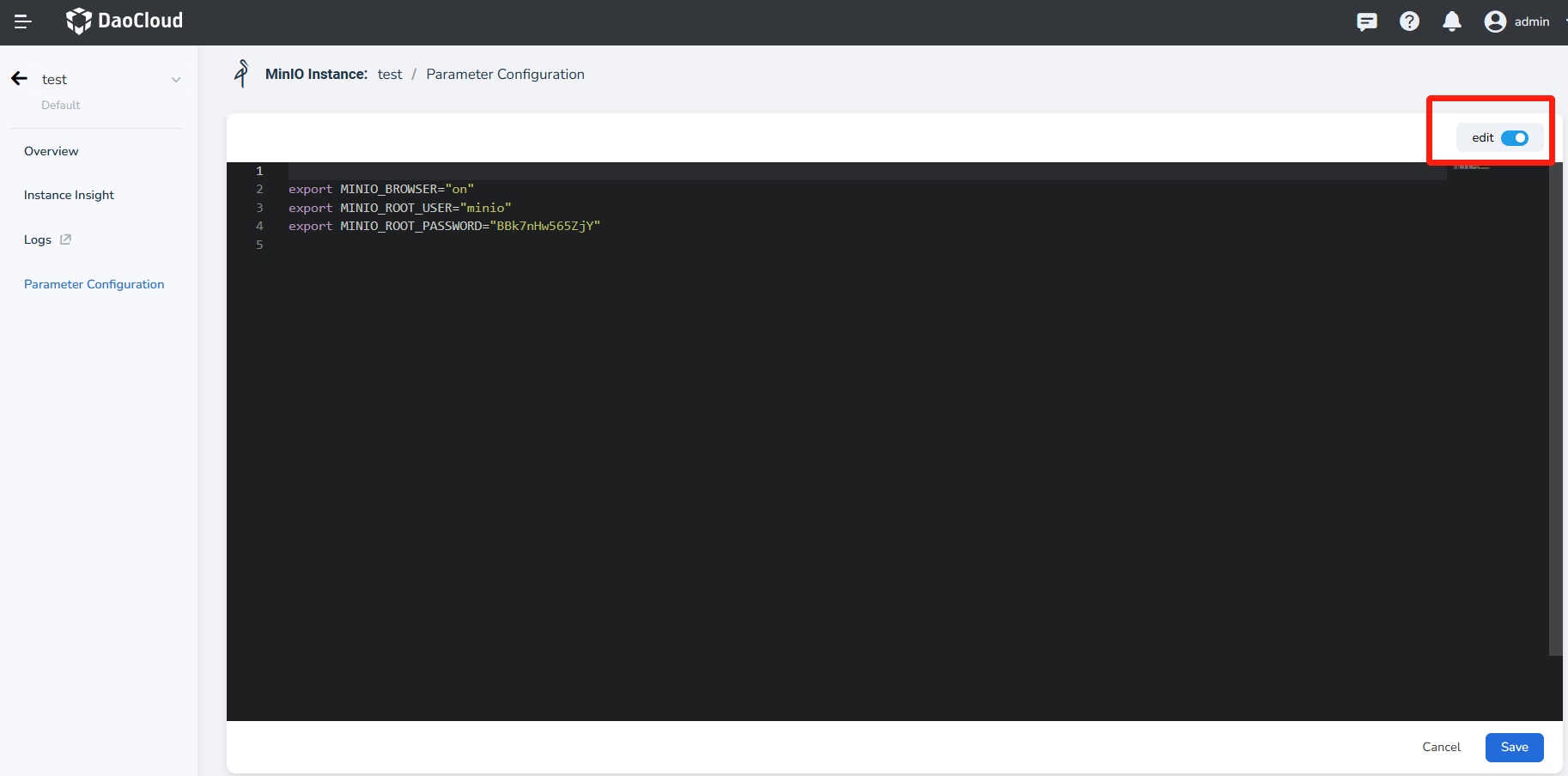Open the admin account dropdown
The height and width of the screenshot is (776, 1568).
click(x=1532, y=21)
